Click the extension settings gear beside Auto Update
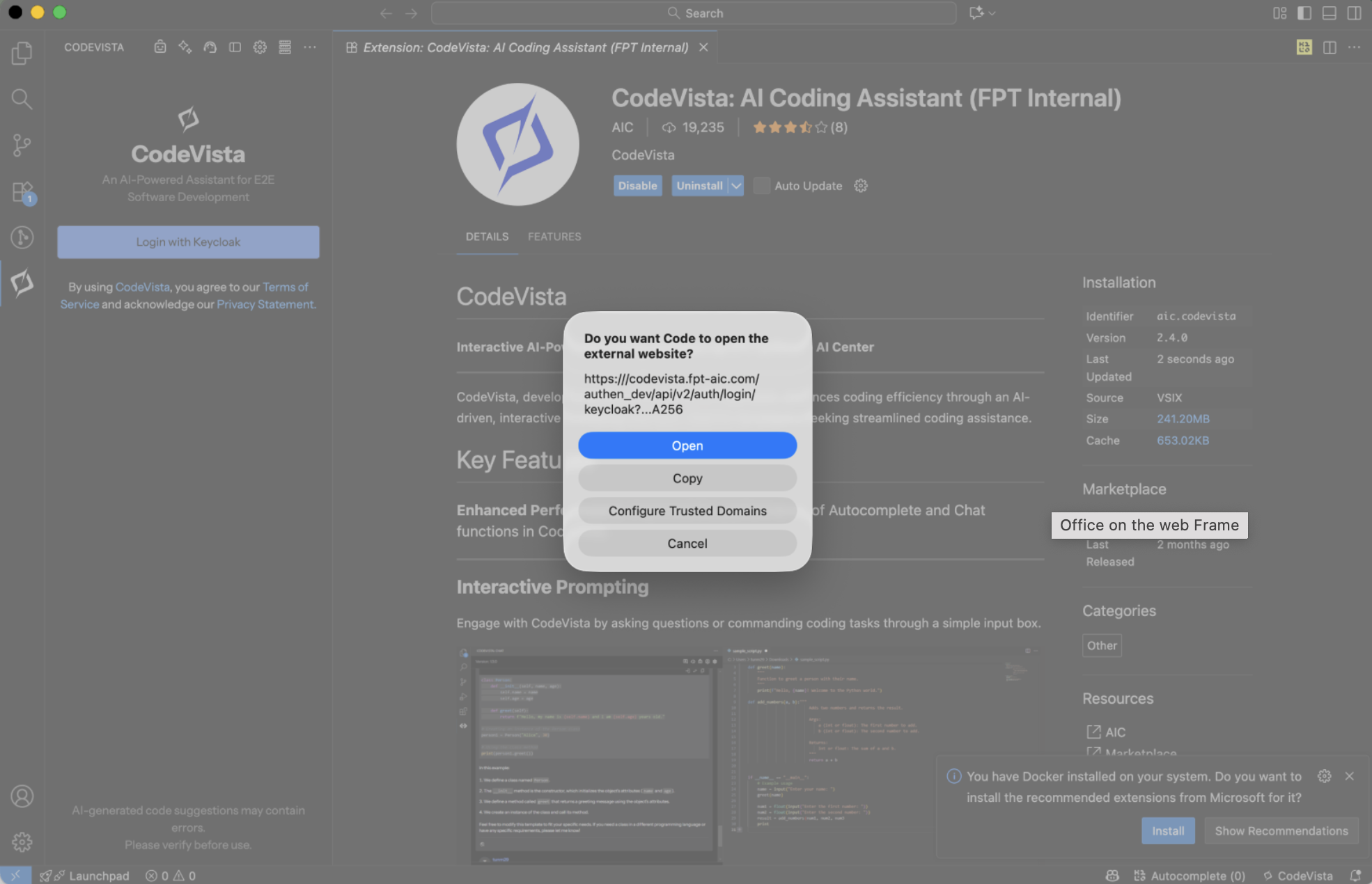The height and width of the screenshot is (884, 1372). point(861,186)
